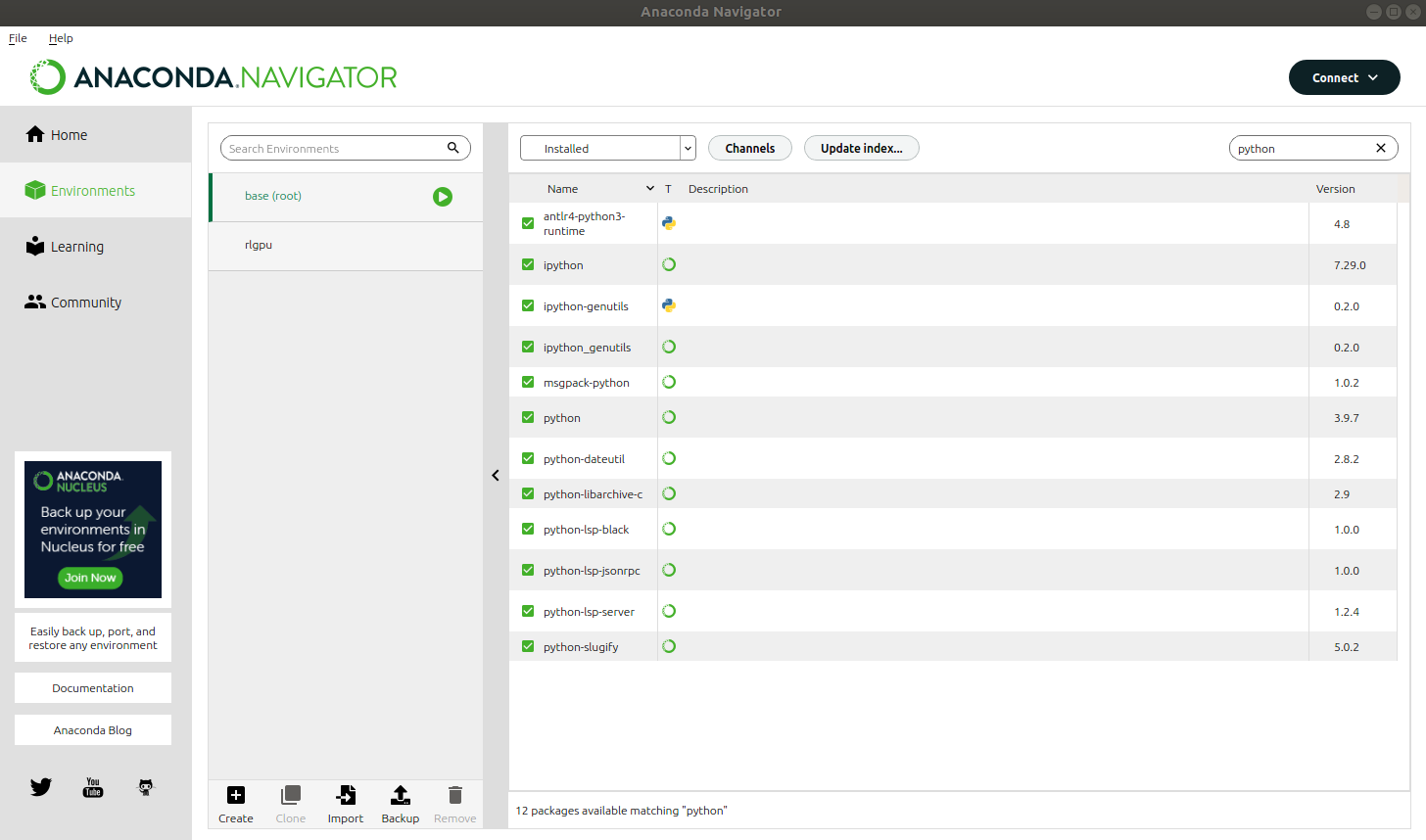The image size is (1426, 840).
Task: Toggle ipython-genutils package checkbox
Action: 528,305
